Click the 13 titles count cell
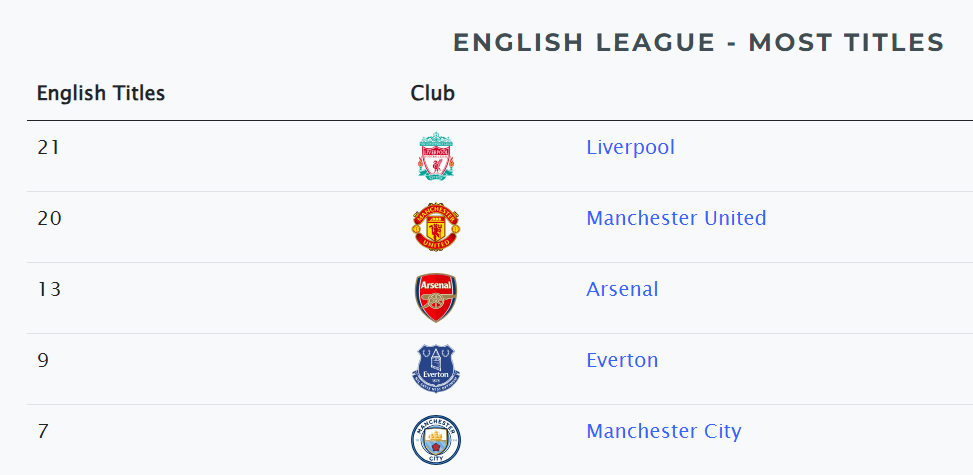 [x=49, y=289]
